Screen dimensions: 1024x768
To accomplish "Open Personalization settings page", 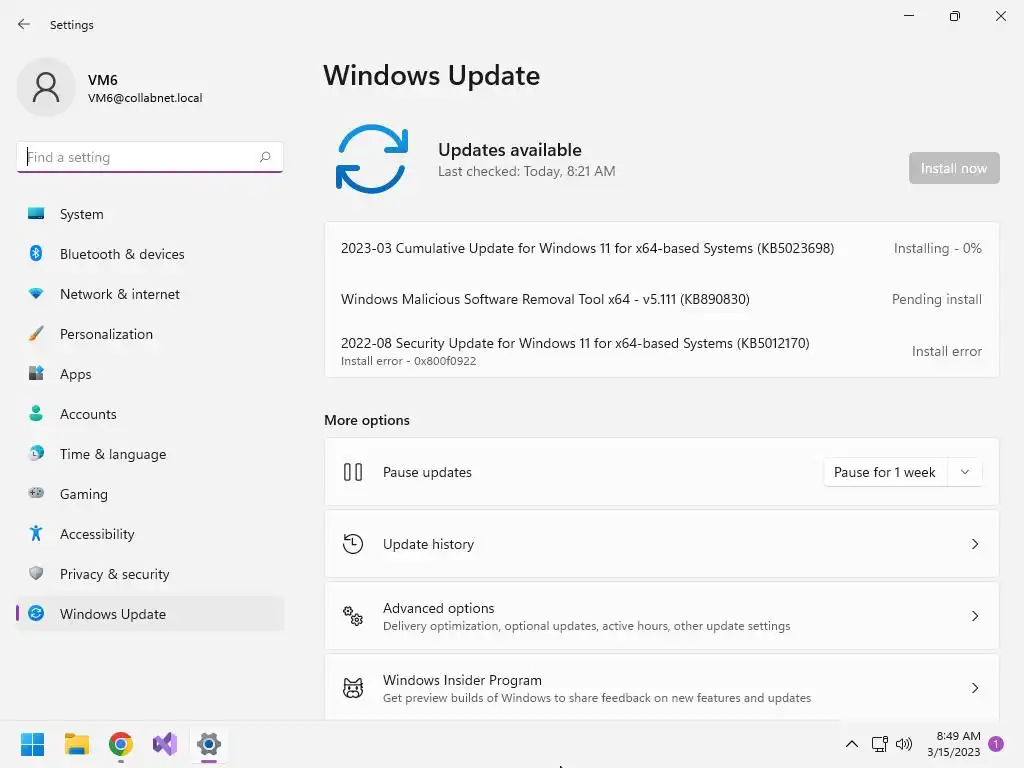I will click(x=150, y=334).
